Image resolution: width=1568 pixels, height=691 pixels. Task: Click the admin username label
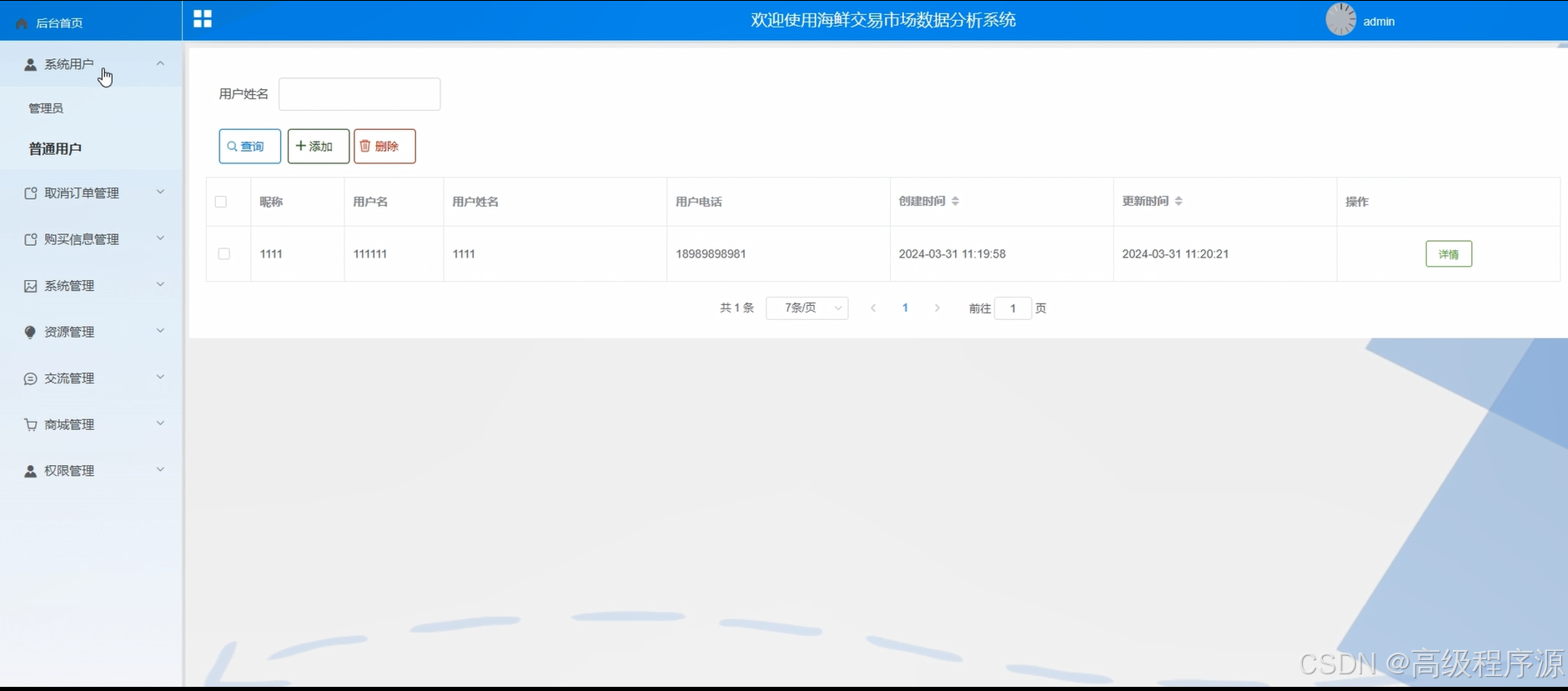click(x=1379, y=22)
